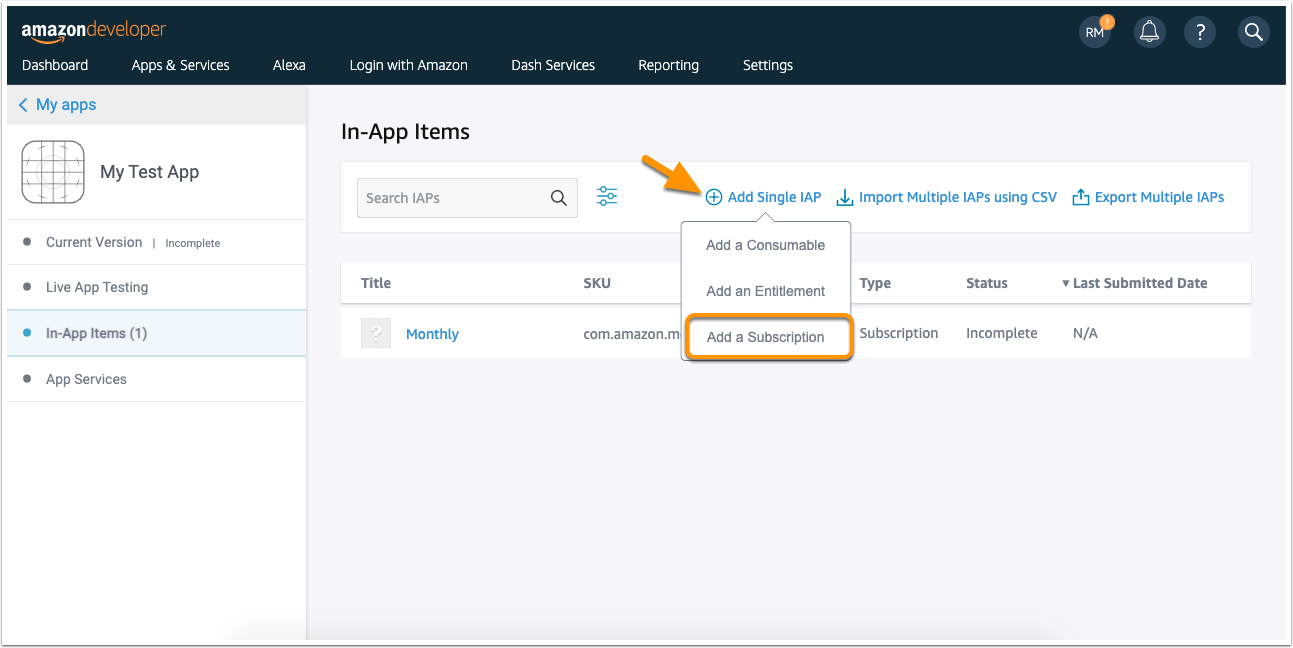
Task: Choose Add a Consumable from dropdown
Action: pos(766,245)
